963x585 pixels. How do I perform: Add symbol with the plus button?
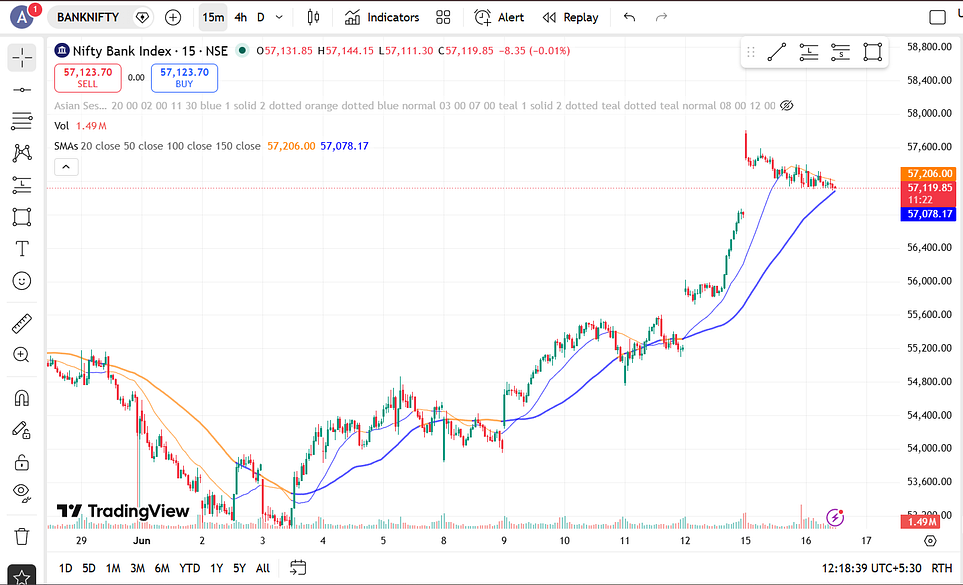(173, 17)
